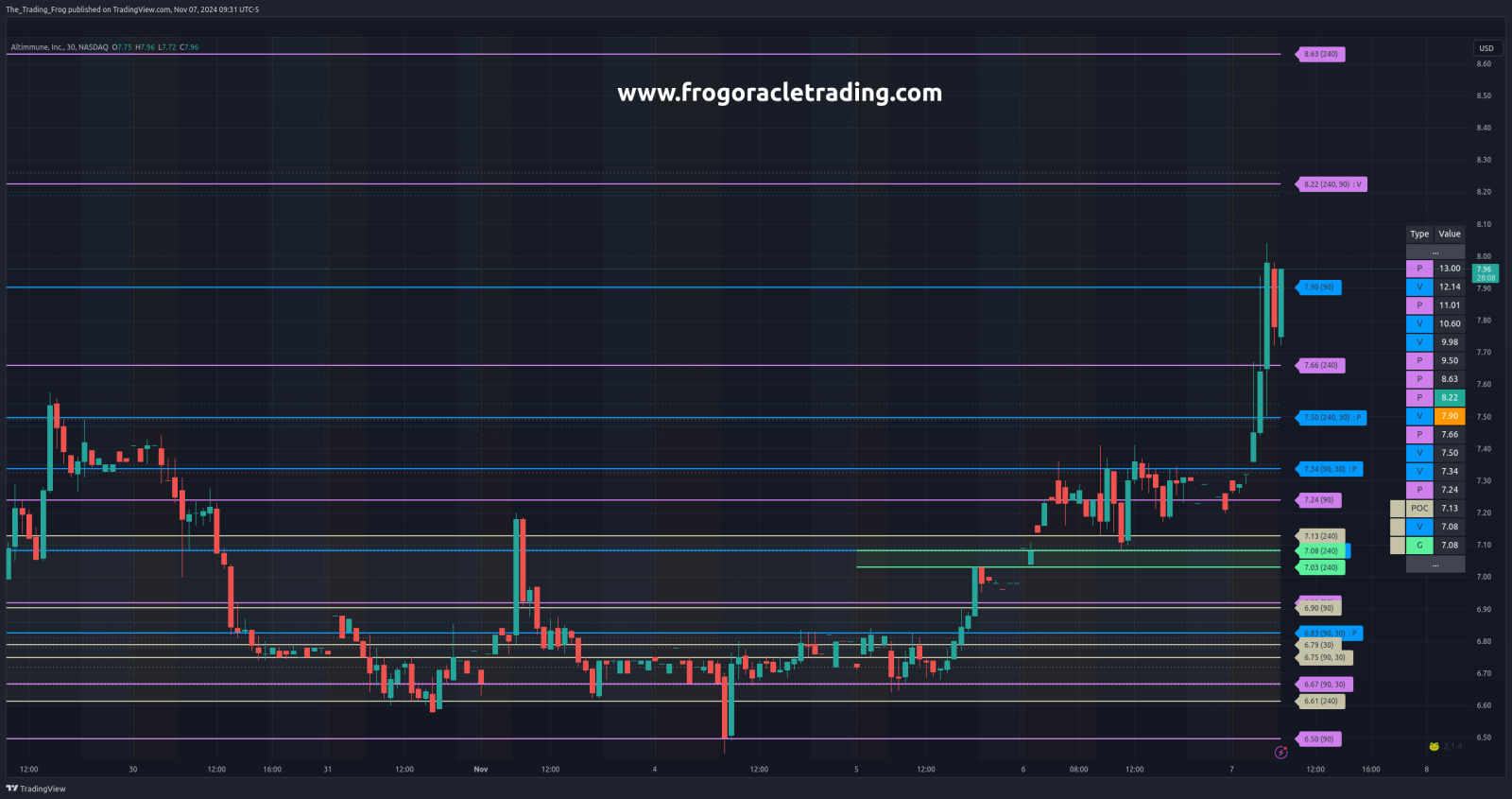Image resolution: width=1512 pixels, height=799 pixels.
Task: Click the top ellipsis row of table
Action: (1435, 252)
